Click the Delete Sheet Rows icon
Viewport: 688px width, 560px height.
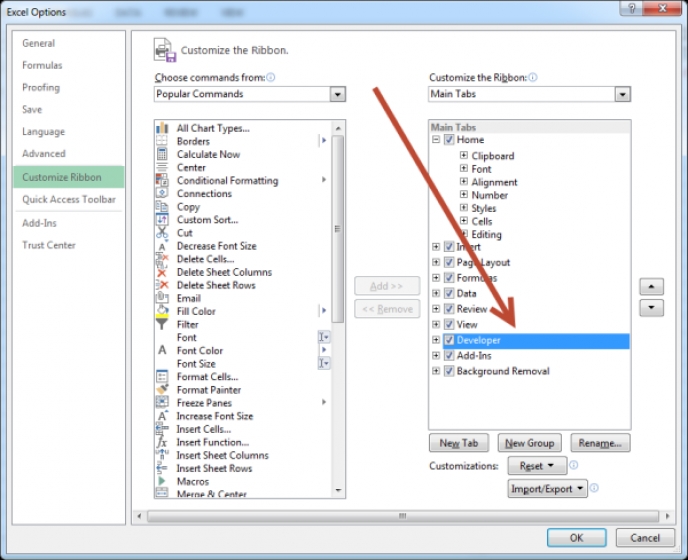pyautogui.click(x=162, y=285)
